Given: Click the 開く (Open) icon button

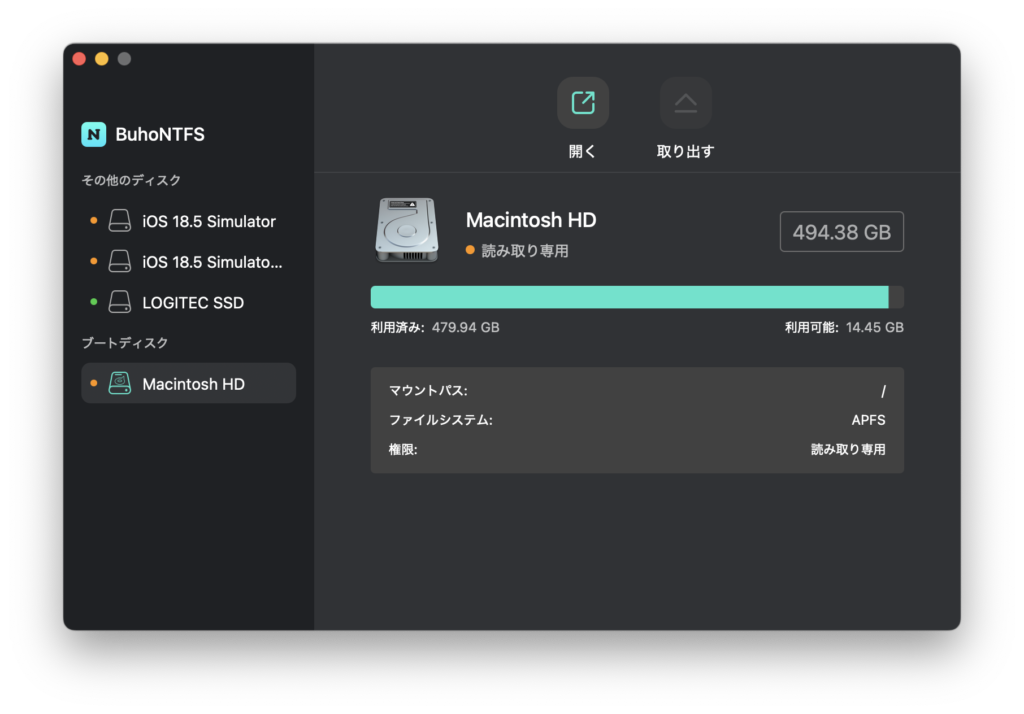Looking at the screenshot, I should tap(583, 103).
